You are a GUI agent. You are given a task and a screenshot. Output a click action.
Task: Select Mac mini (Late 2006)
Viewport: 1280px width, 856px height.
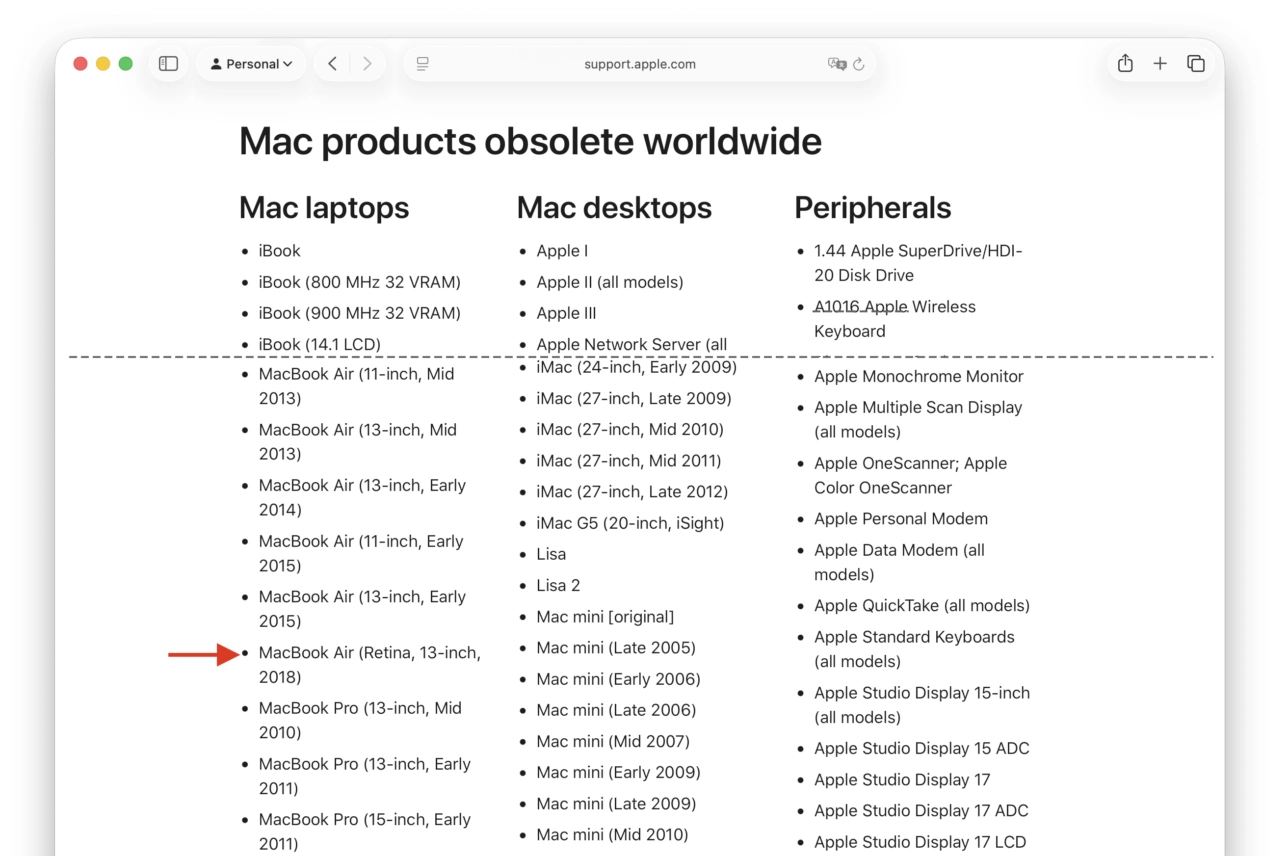(x=616, y=710)
